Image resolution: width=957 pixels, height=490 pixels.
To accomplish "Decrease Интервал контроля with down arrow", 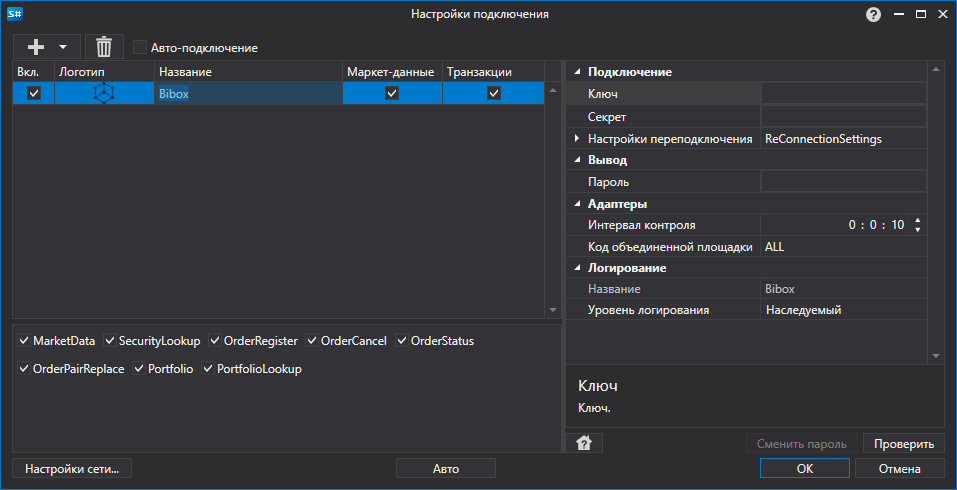I will (917, 229).
